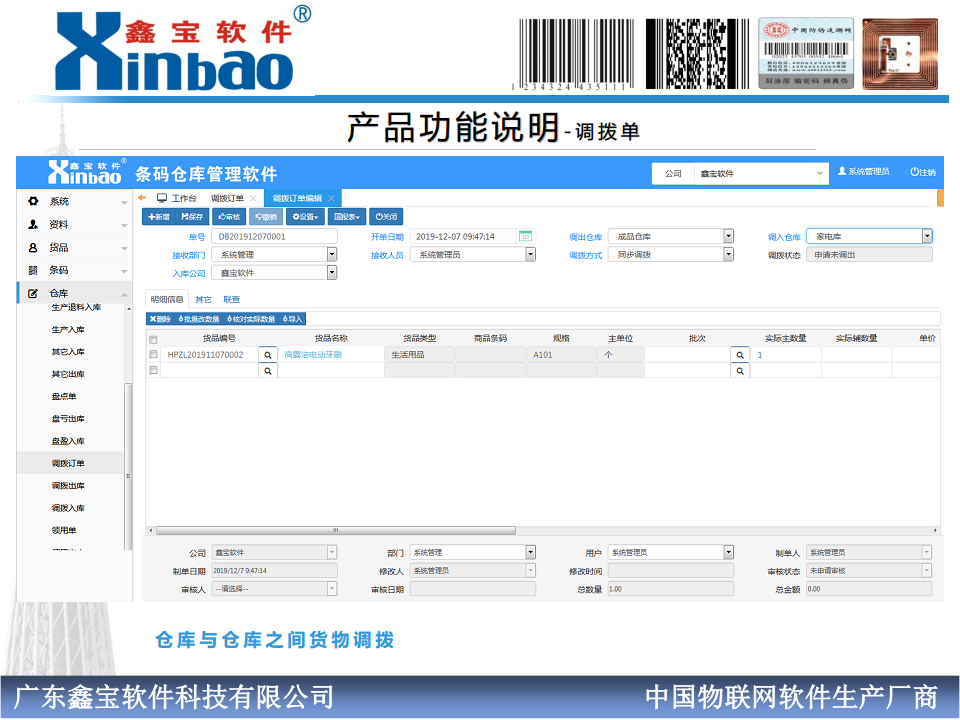960x720 pixels.
Task: Click the 条码 barcode icon in sidebar
Action: tap(33, 270)
